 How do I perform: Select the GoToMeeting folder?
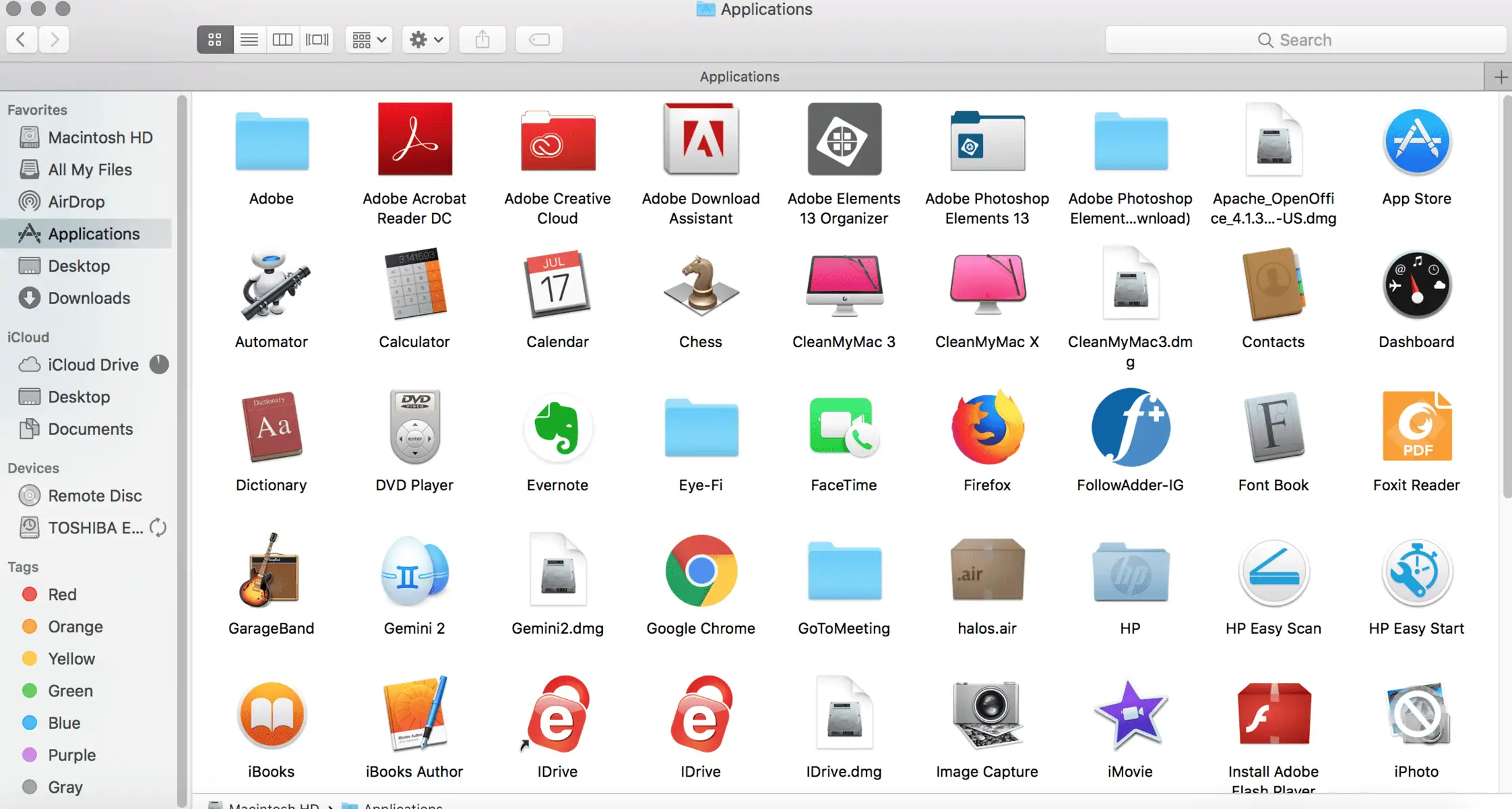click(844, 571)
